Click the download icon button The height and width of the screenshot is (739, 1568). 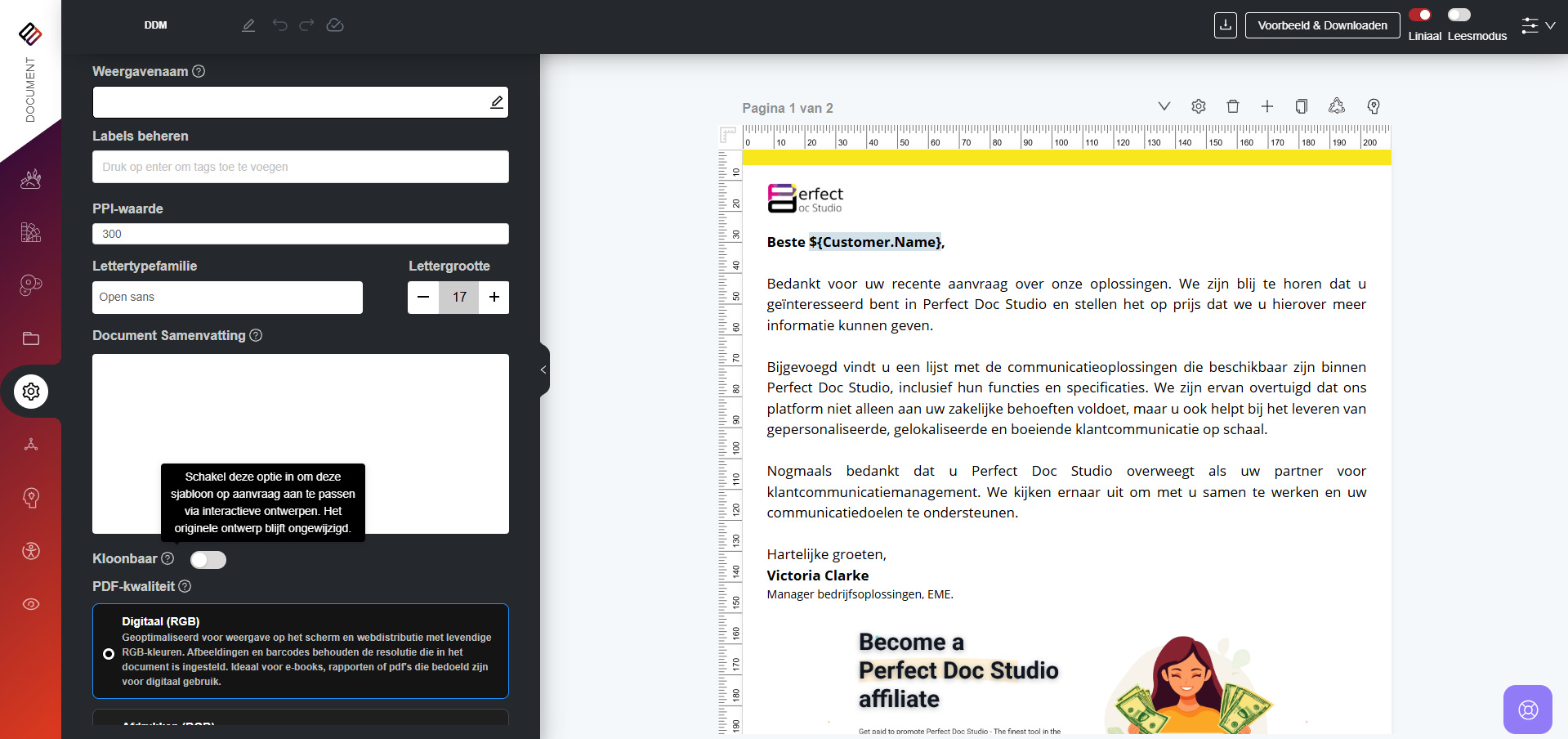pyautogui.click(x=1225, y=25)
